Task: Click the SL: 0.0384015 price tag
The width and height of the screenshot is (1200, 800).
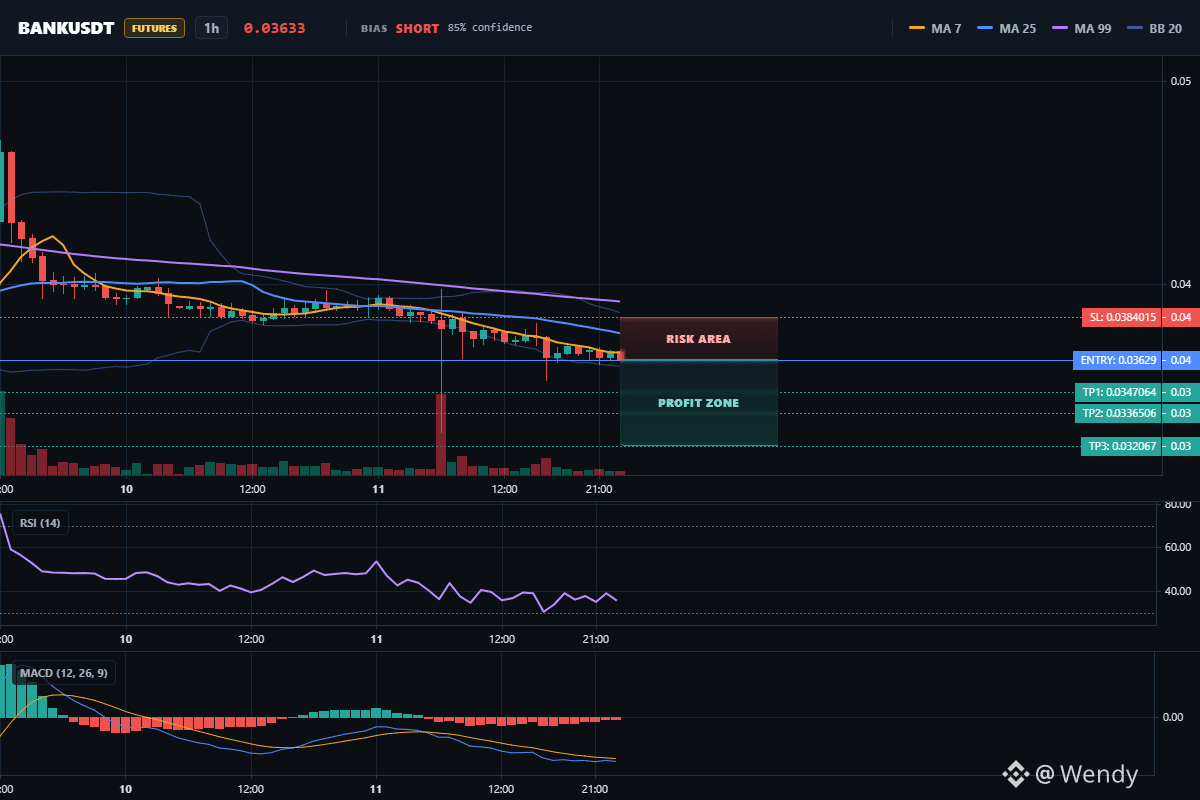Action: (x=1122, y=317)
